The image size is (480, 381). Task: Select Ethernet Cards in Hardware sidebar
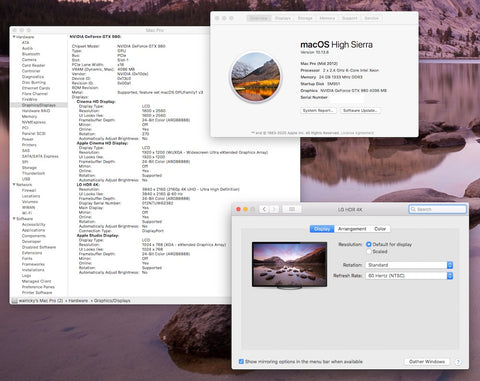click(36, 88)
